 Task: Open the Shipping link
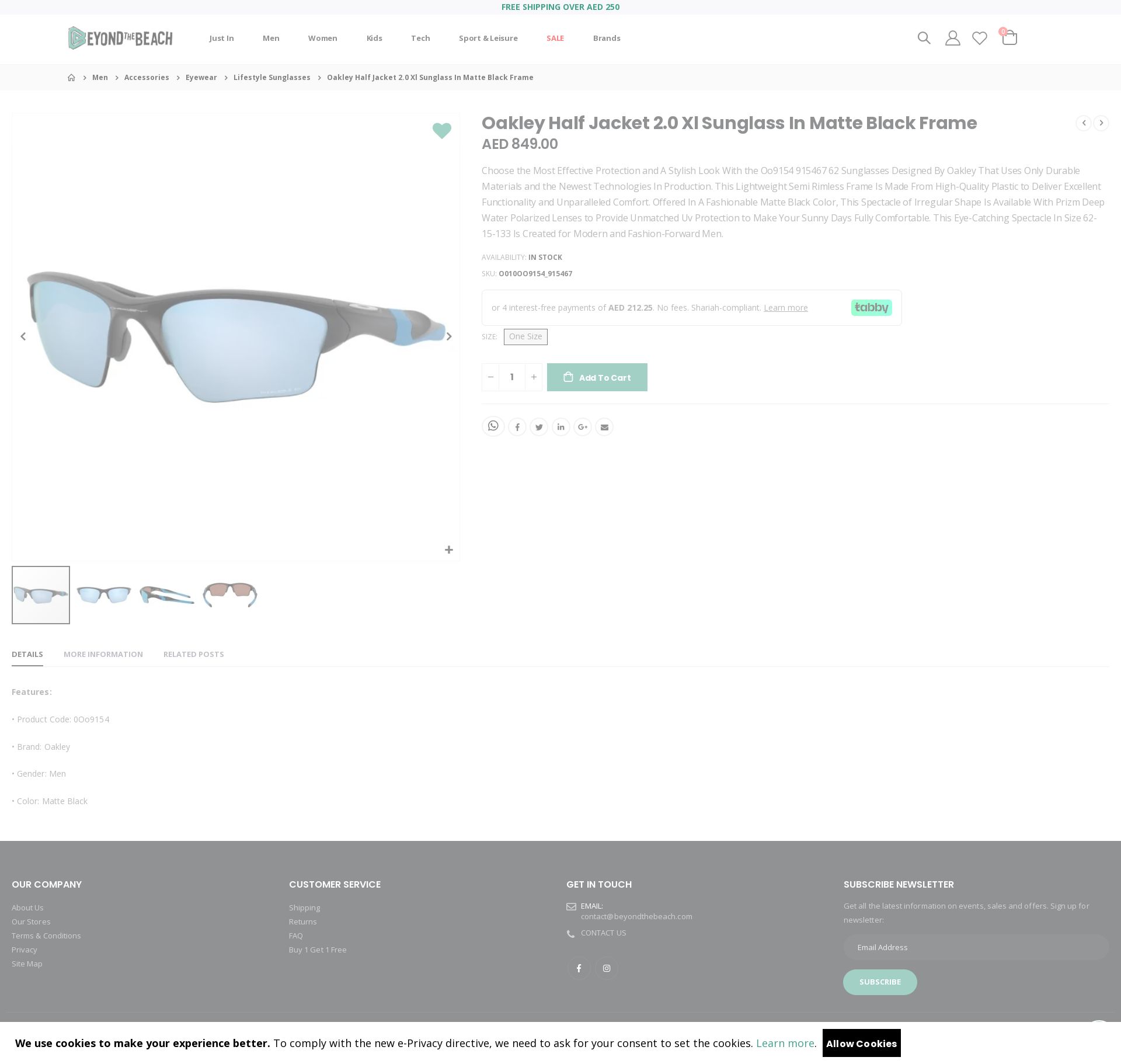305,907
